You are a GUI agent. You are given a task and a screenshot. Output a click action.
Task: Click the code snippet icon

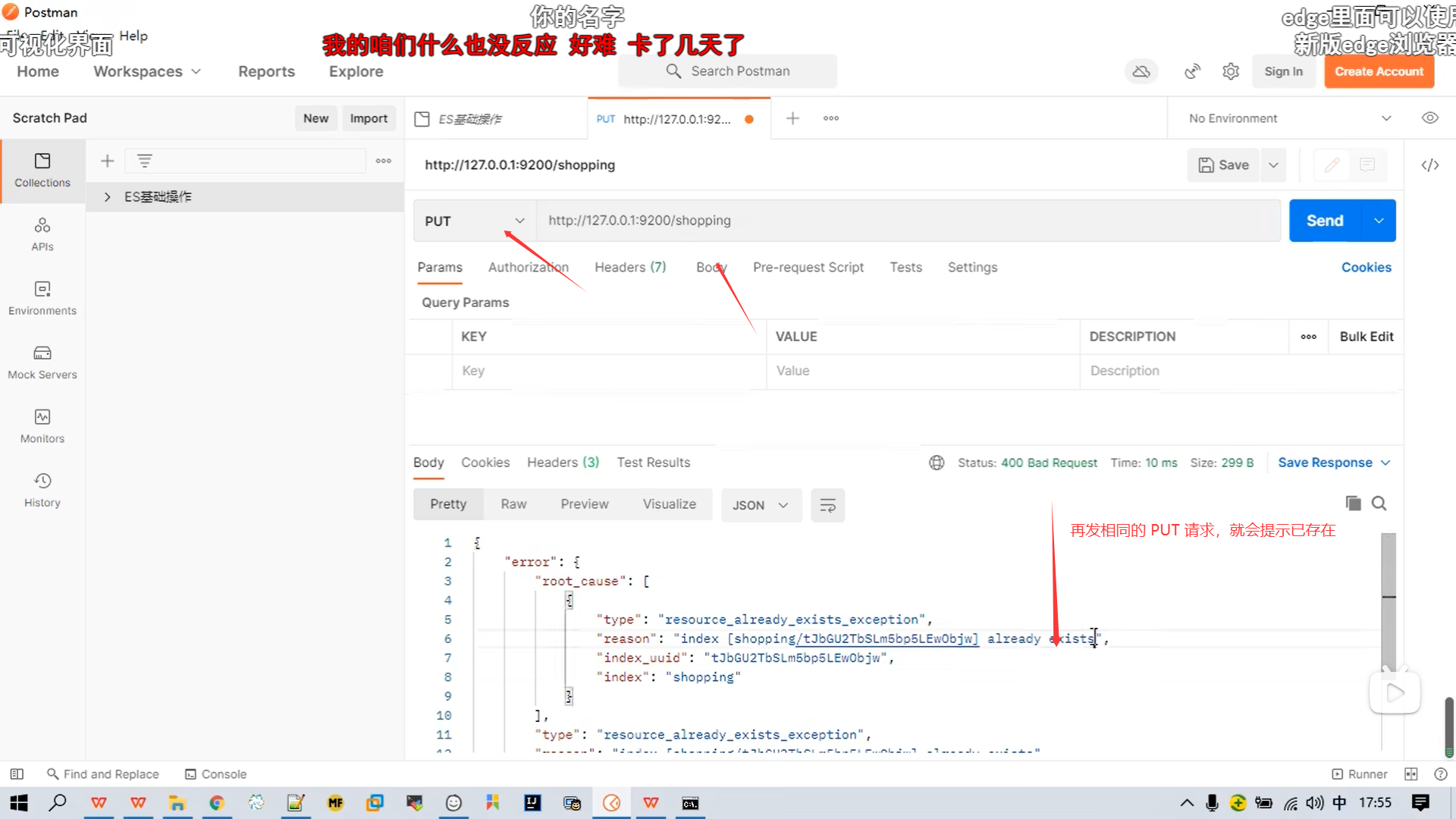(1429, 165)
